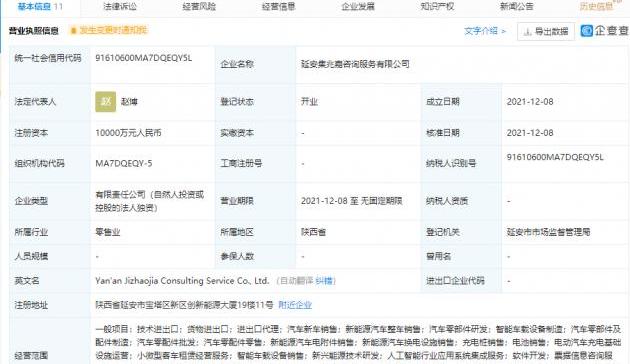Viewport: 630px width, 364px height.
Task: Click the 企查查 logo icon
Action: 587,31
